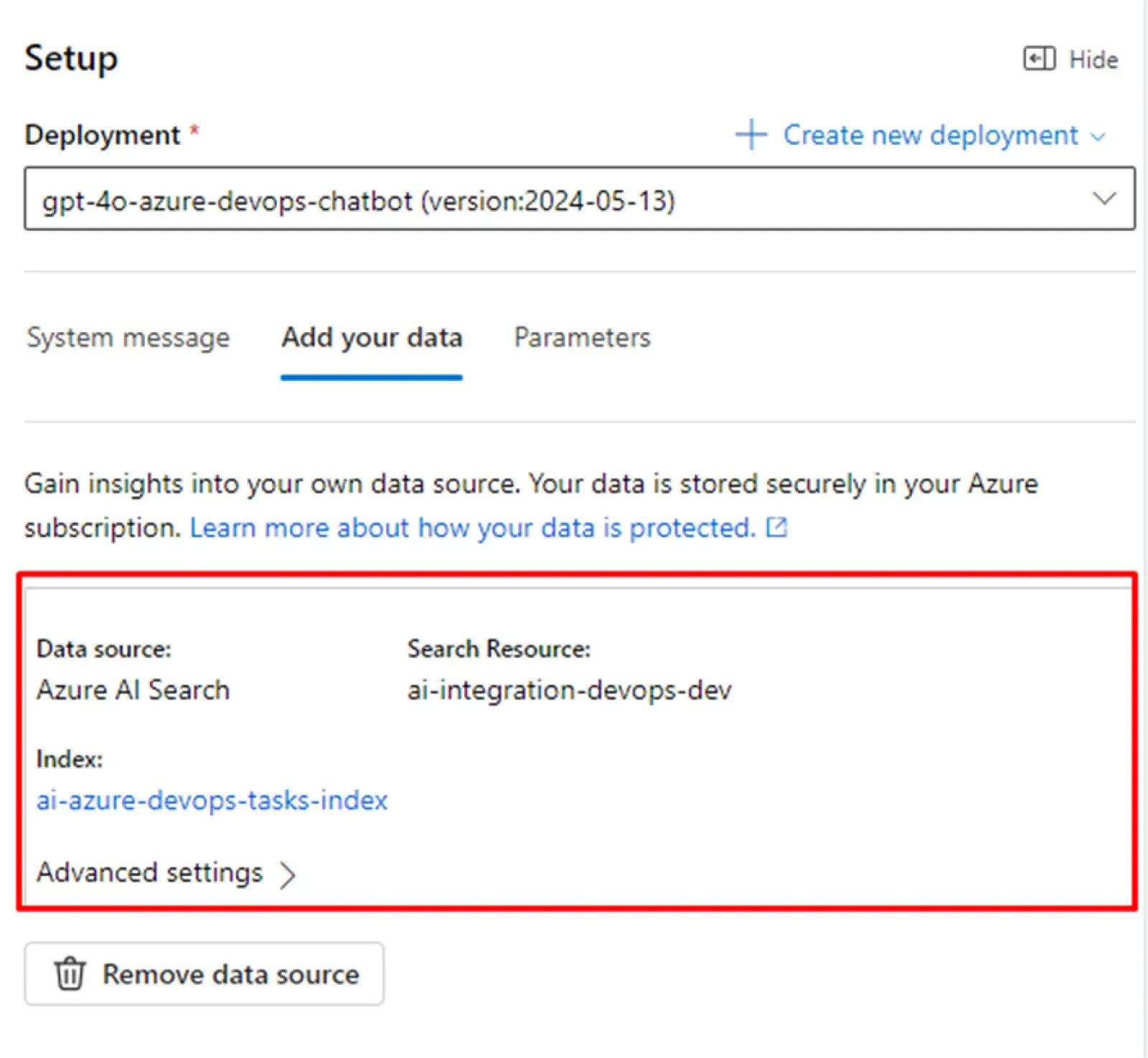The width and height of the screenshot is (1148, 1058).
Task: Open the Deployment dropdown chevron
Action: pos(1104,198)
